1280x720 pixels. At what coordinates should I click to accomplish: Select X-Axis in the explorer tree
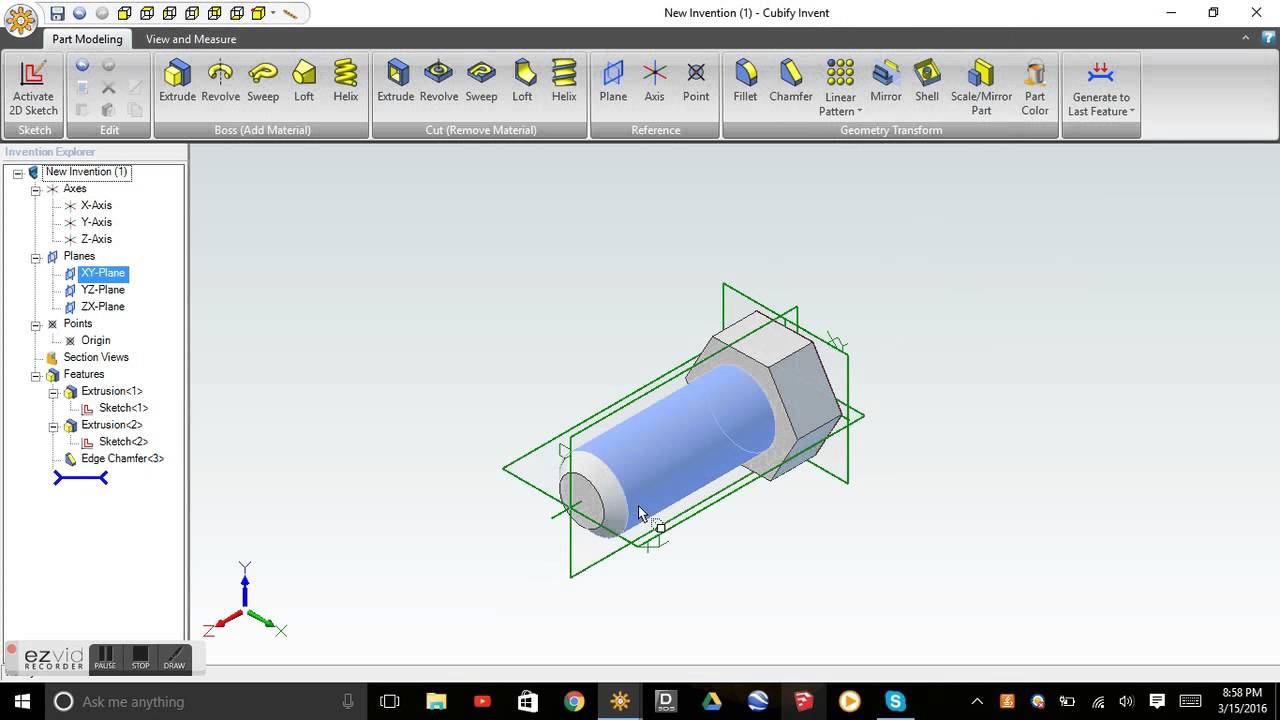click(96, 205)
